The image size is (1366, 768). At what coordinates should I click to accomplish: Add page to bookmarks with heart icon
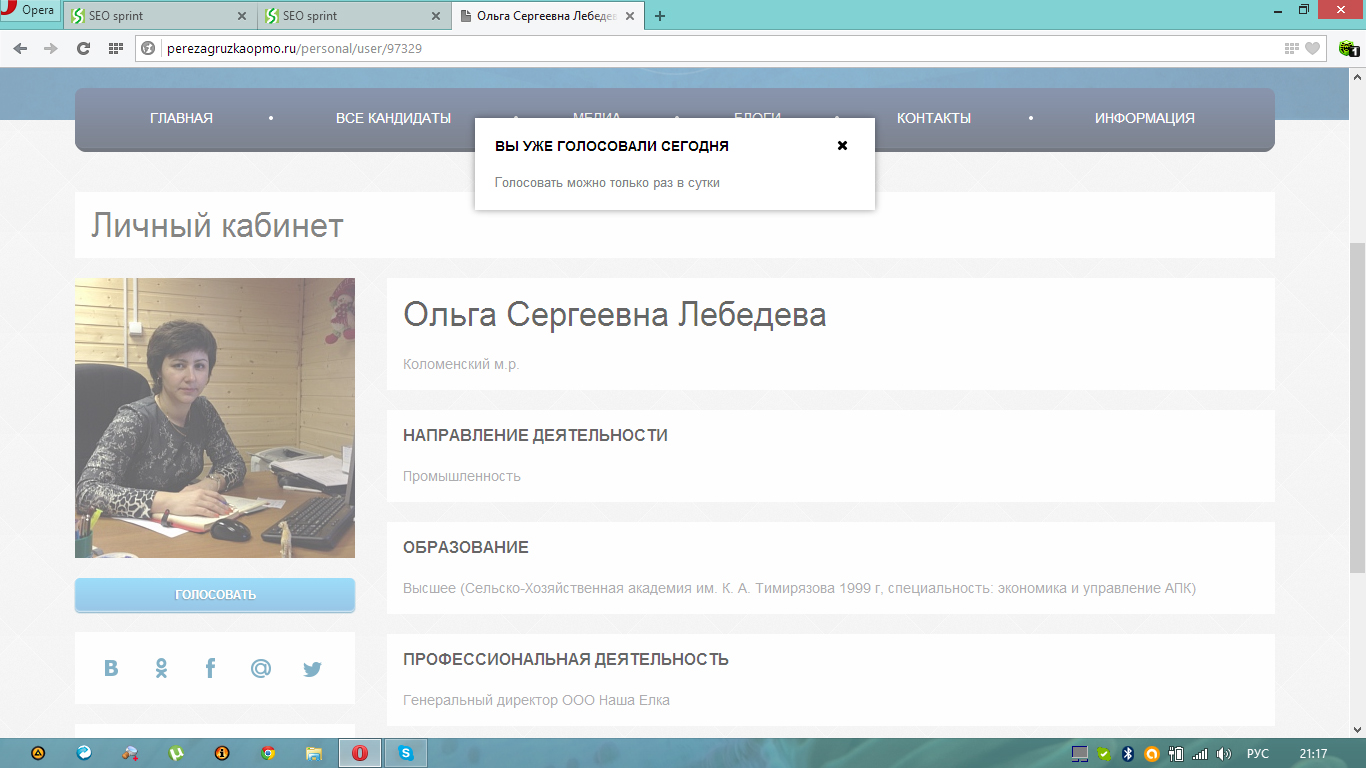point(1312,48)
